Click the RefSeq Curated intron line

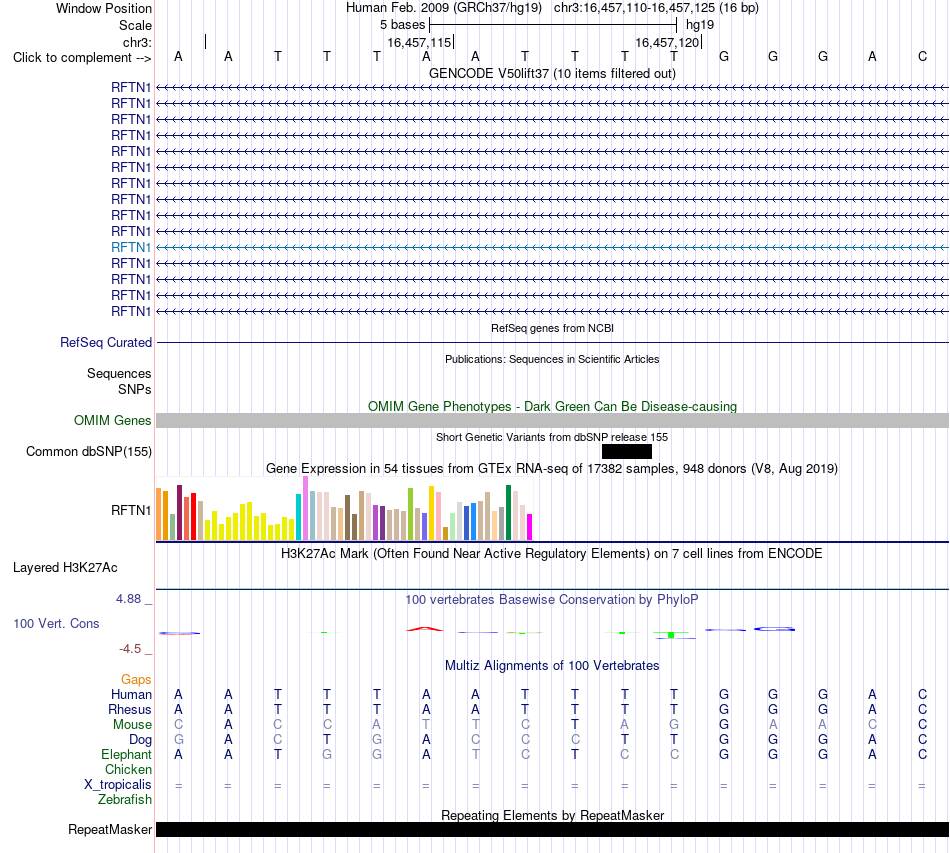(552, 342)
